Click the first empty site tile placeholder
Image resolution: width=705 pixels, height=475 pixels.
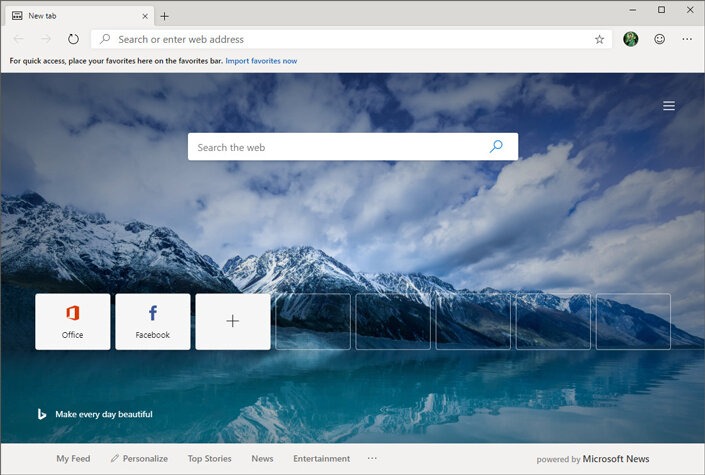click(x=313, y=322)
